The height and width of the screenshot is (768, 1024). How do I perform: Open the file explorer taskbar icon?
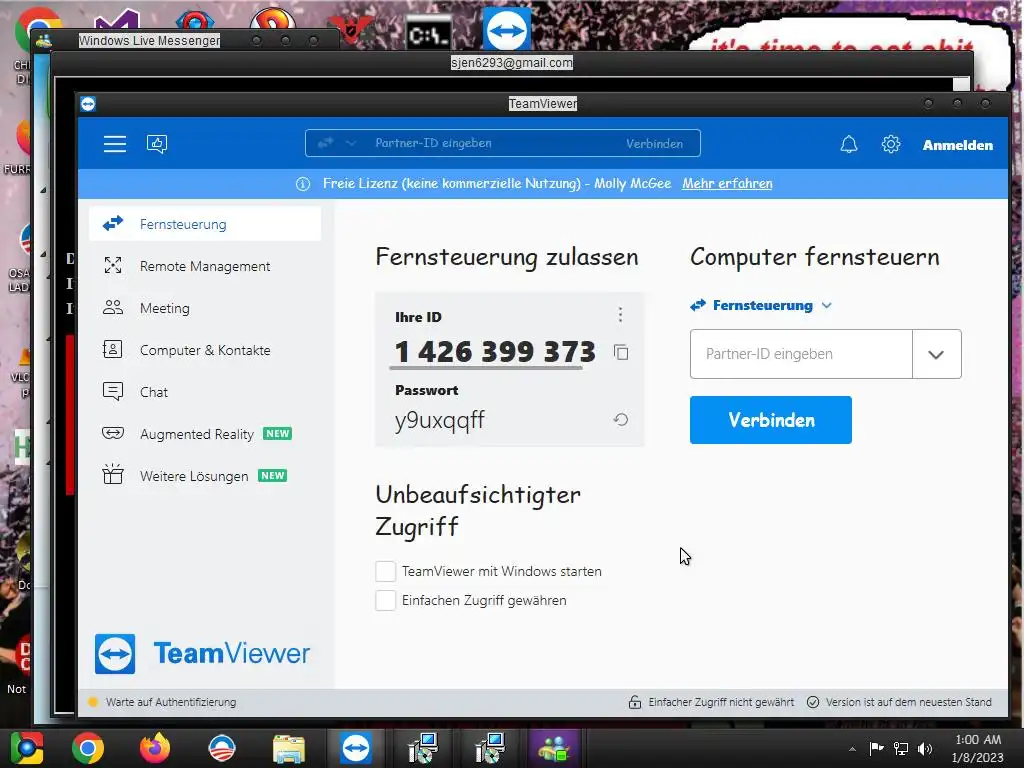(289, 749)
